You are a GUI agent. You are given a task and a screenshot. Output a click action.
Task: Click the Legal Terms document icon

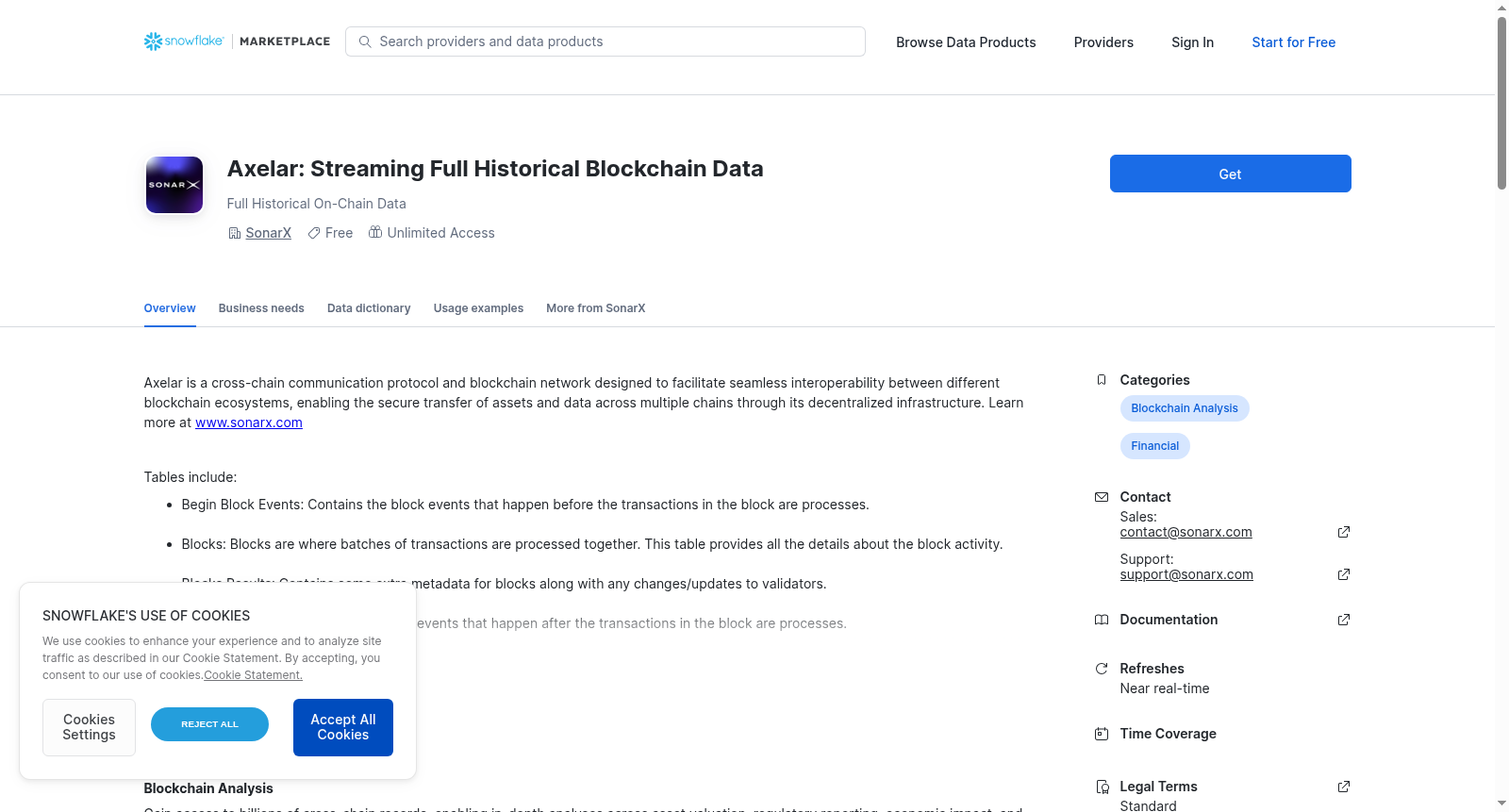[x=1102, y=787]
